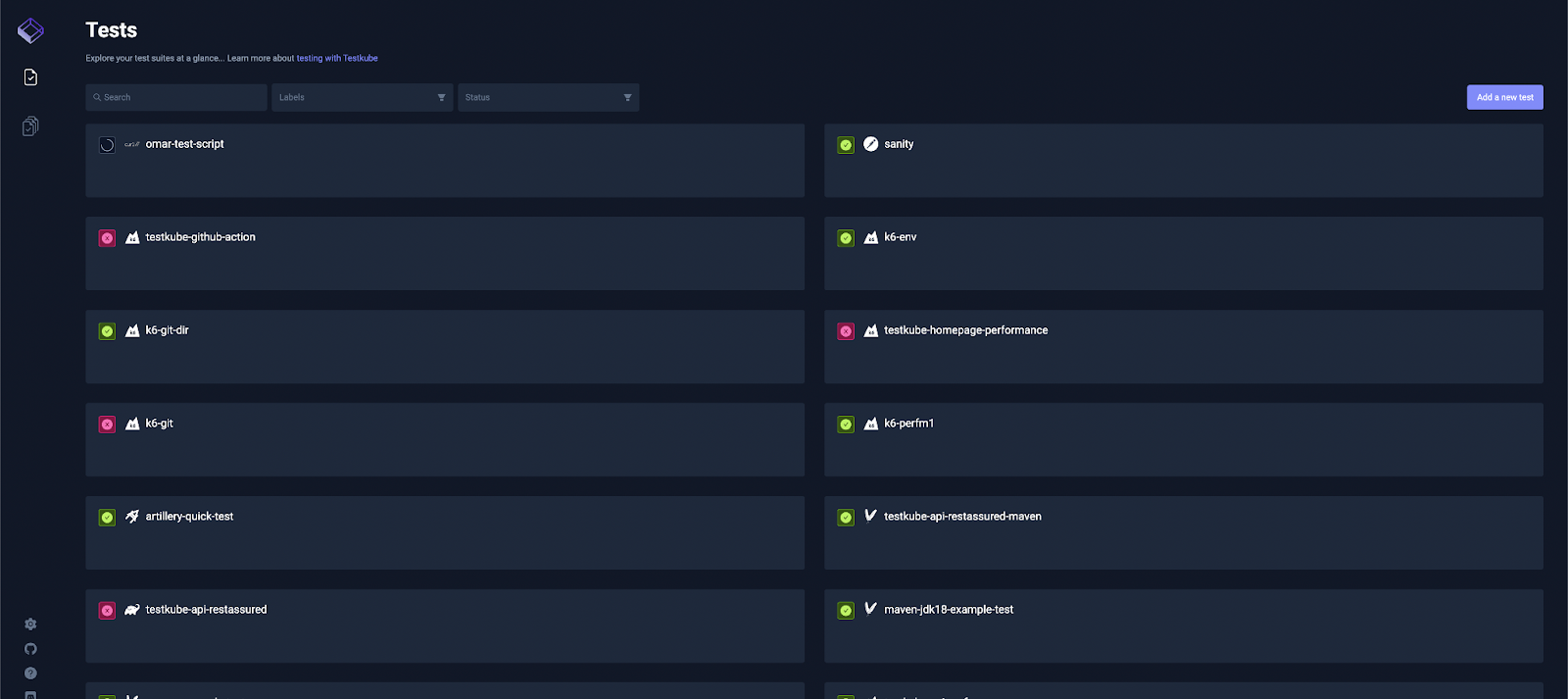Open the k6-env test
1568x699 pixels.
[x=1183, y=253]
